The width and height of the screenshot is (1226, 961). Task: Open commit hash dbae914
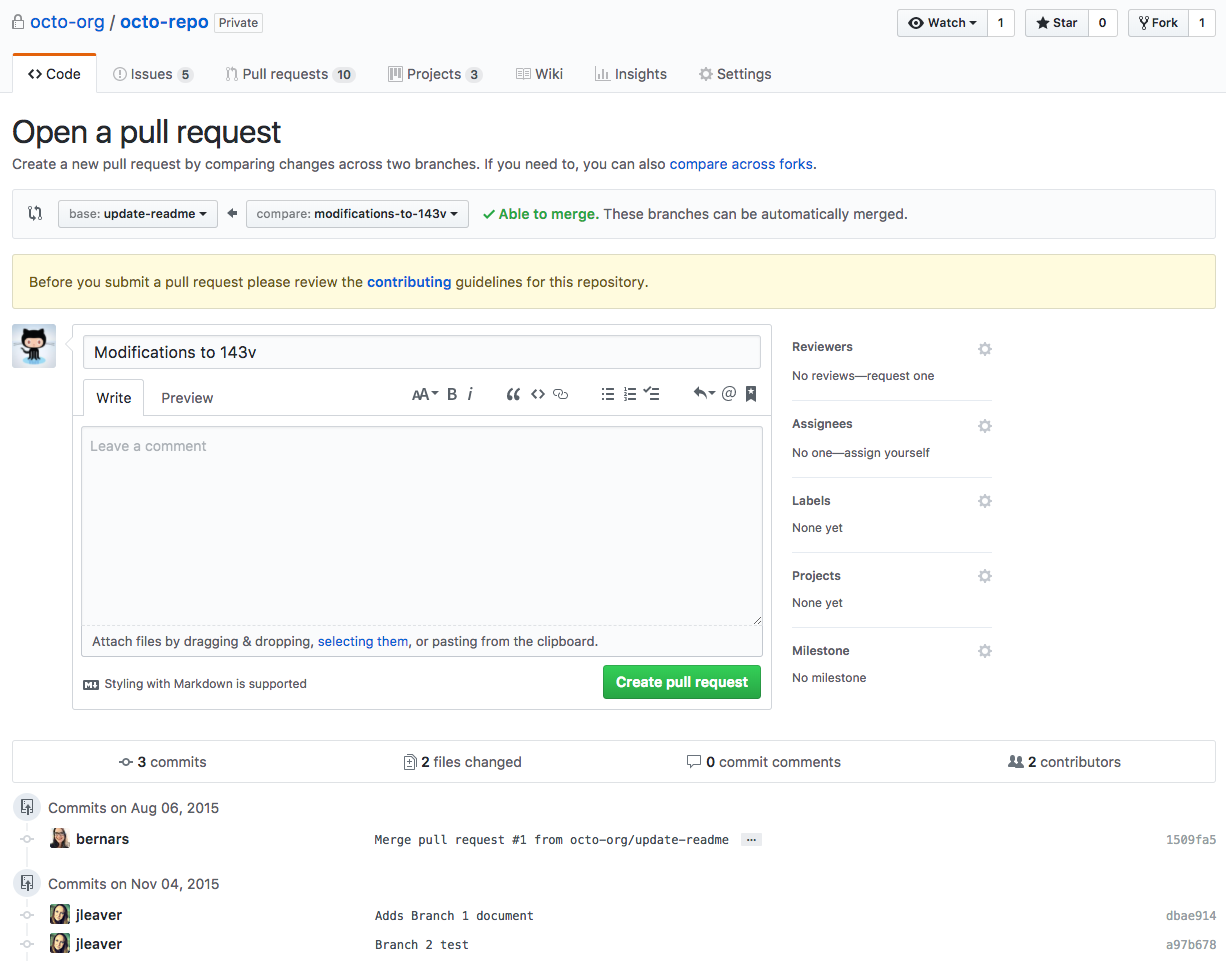[x=1191, y=916]
